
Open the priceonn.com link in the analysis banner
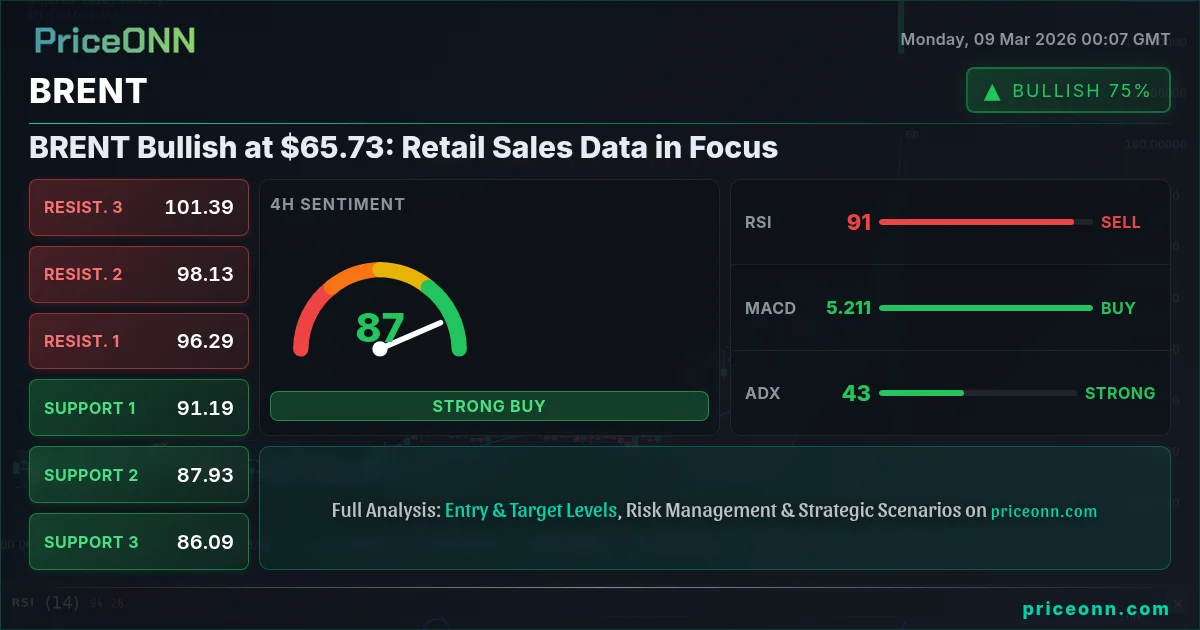tap(1044, 511)
